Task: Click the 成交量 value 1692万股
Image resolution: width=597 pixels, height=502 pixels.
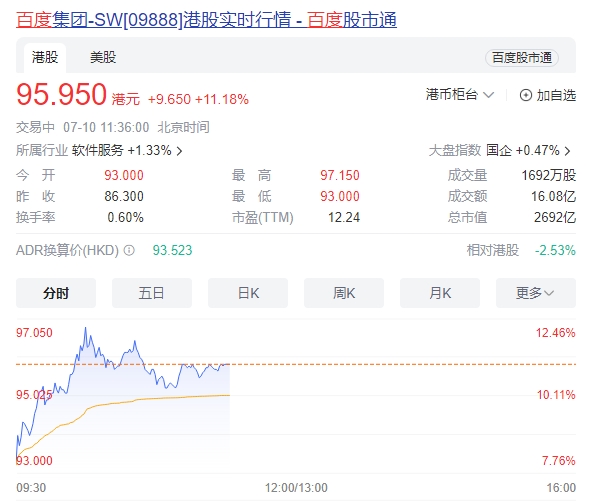Action: tap(548, 175)
